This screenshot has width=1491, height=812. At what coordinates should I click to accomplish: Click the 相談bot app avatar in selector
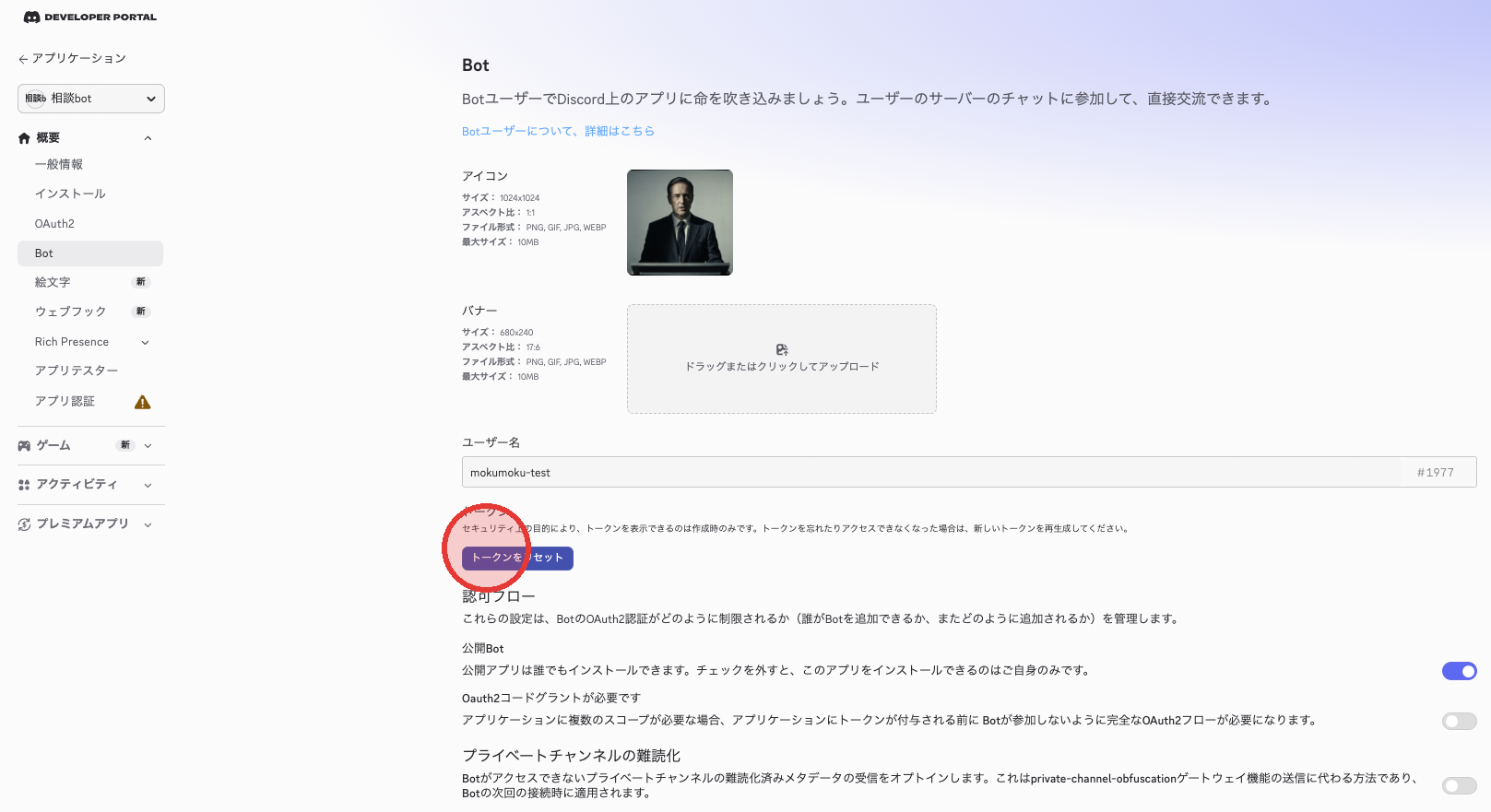tap(35, 99)
